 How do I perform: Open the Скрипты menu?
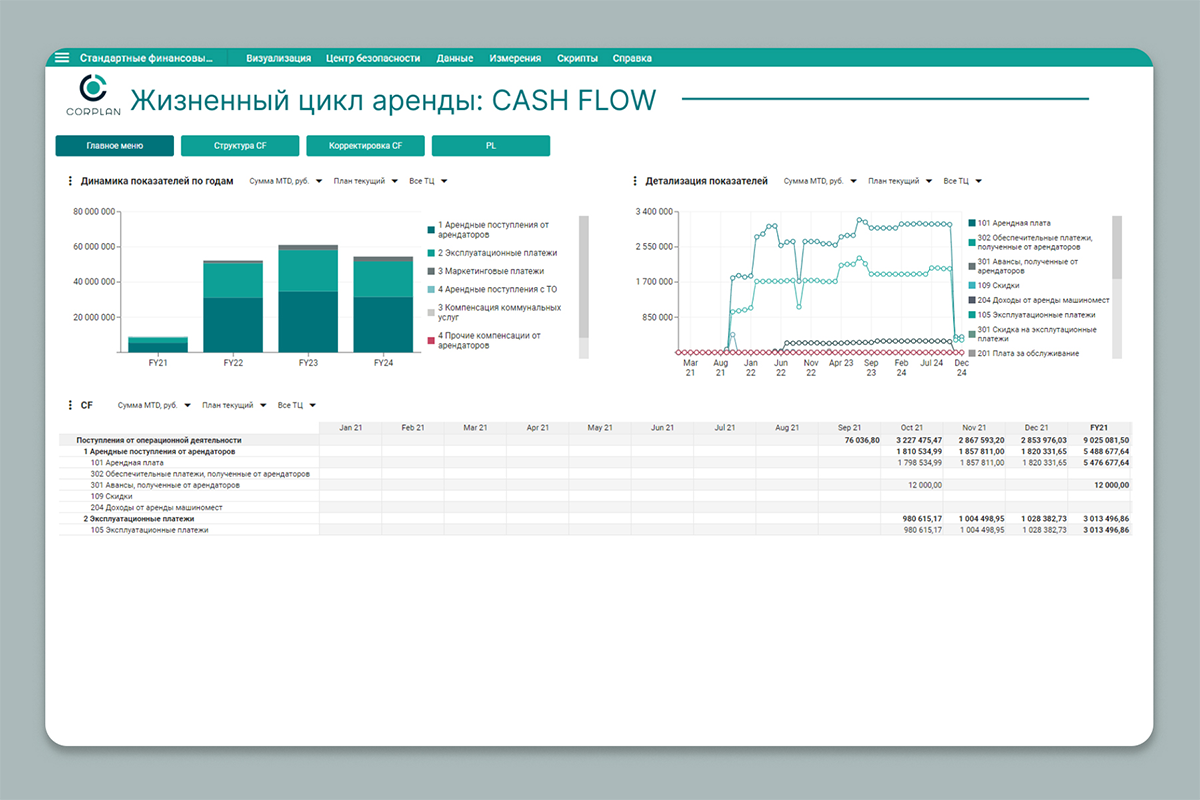point(577,58)
